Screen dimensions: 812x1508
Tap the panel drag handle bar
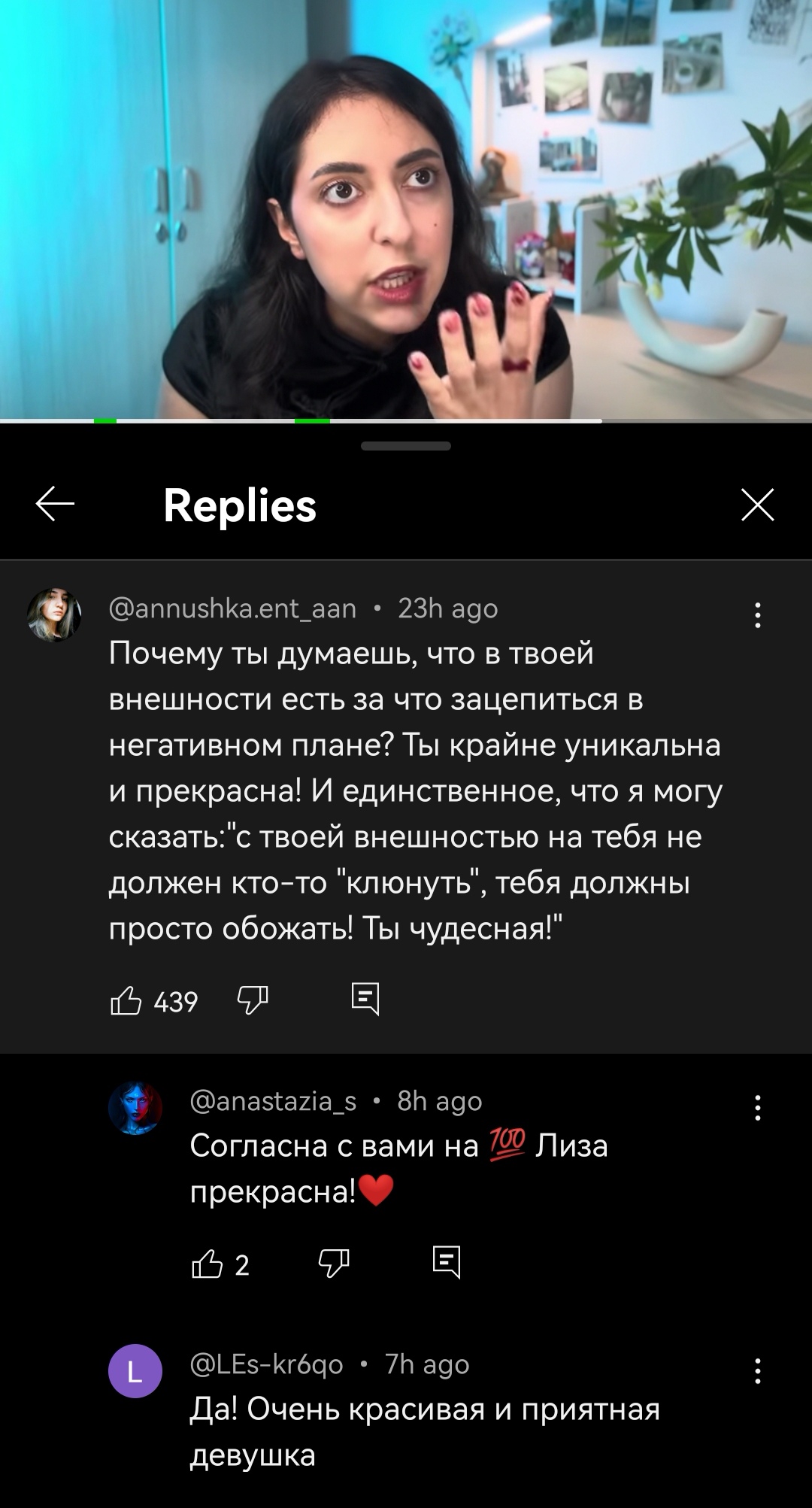click(x=406, y=446)
